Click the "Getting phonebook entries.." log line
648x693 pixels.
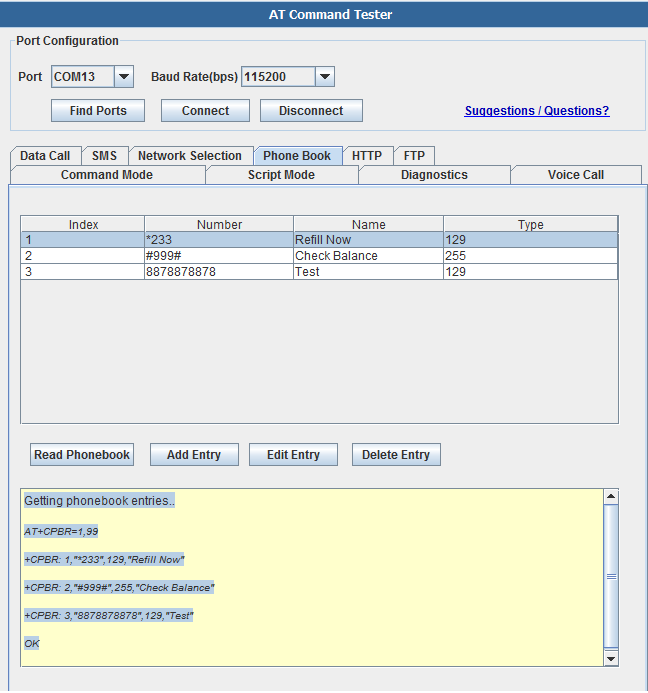[x=99, y=501]
